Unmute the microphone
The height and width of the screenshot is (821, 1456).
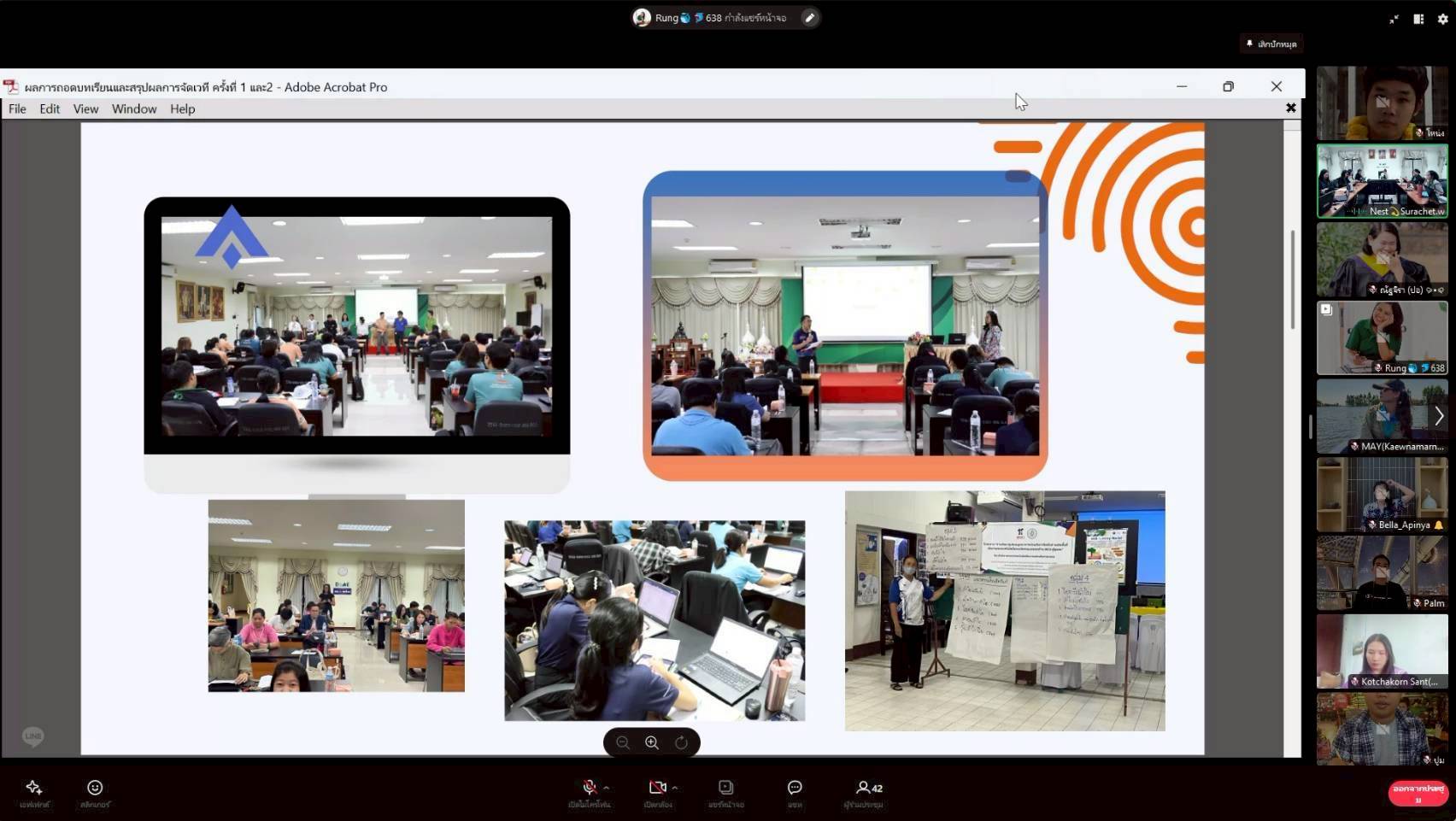tap(589, 787)
